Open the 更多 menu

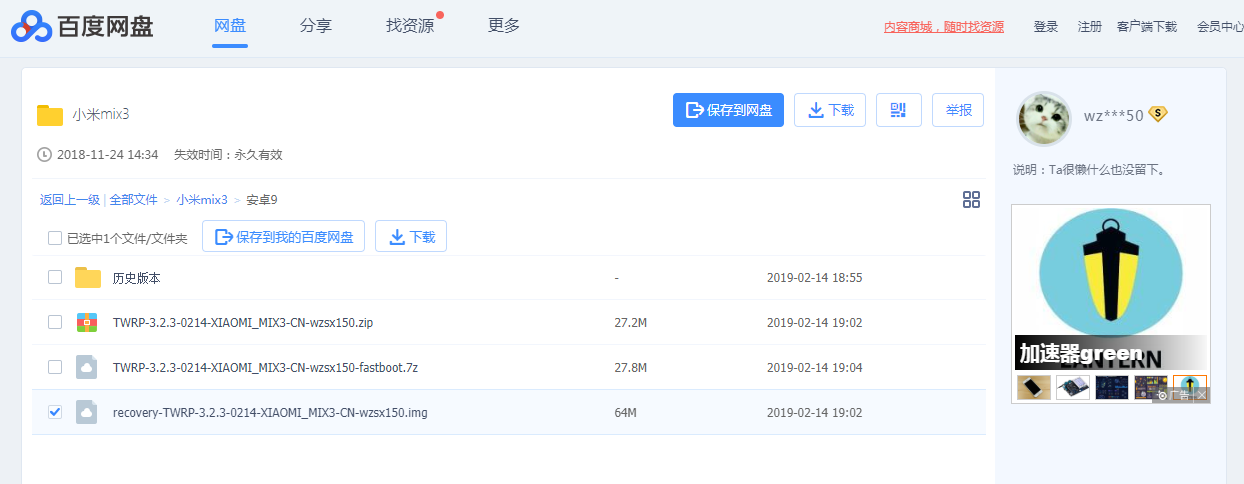tap(504, 26)
